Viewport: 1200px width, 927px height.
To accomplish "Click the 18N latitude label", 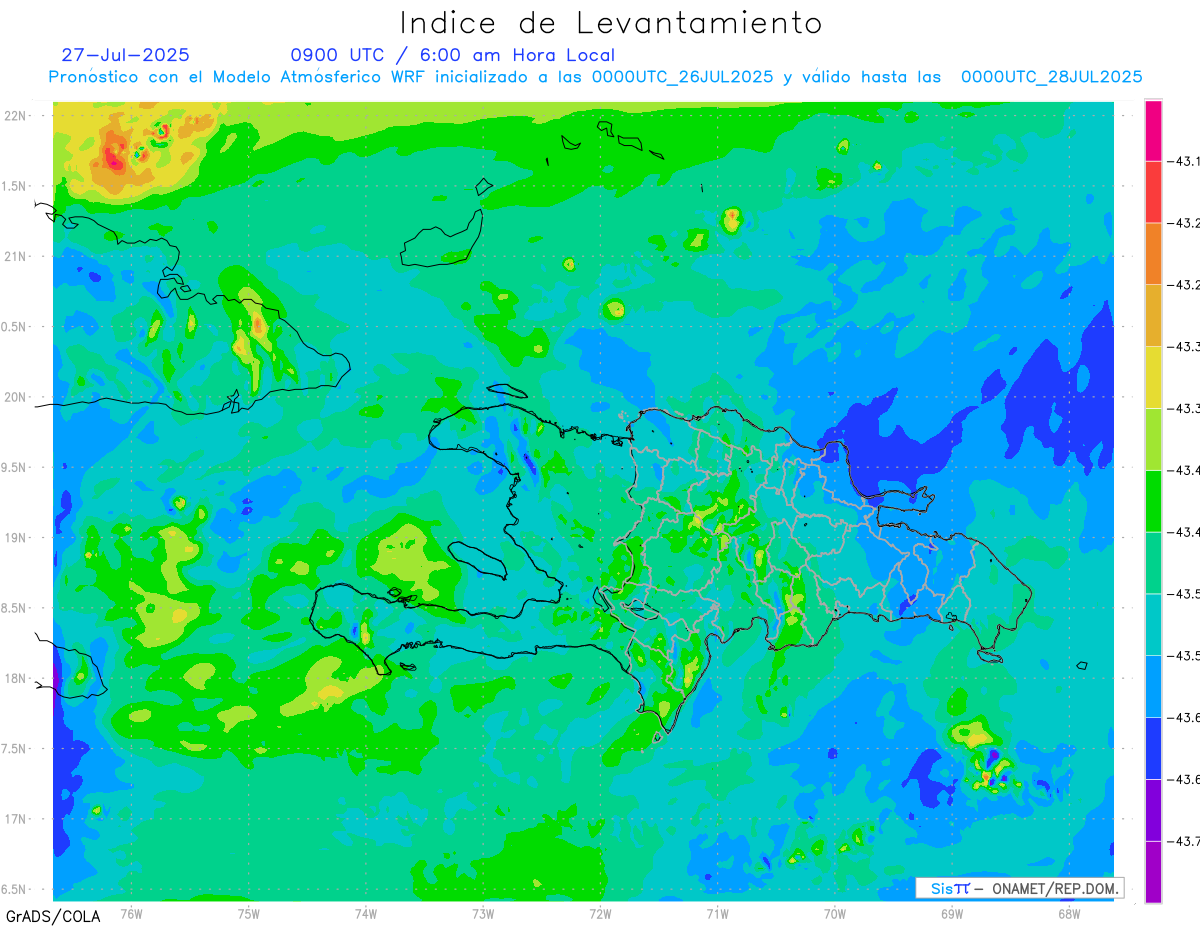I will coord(16,678).
